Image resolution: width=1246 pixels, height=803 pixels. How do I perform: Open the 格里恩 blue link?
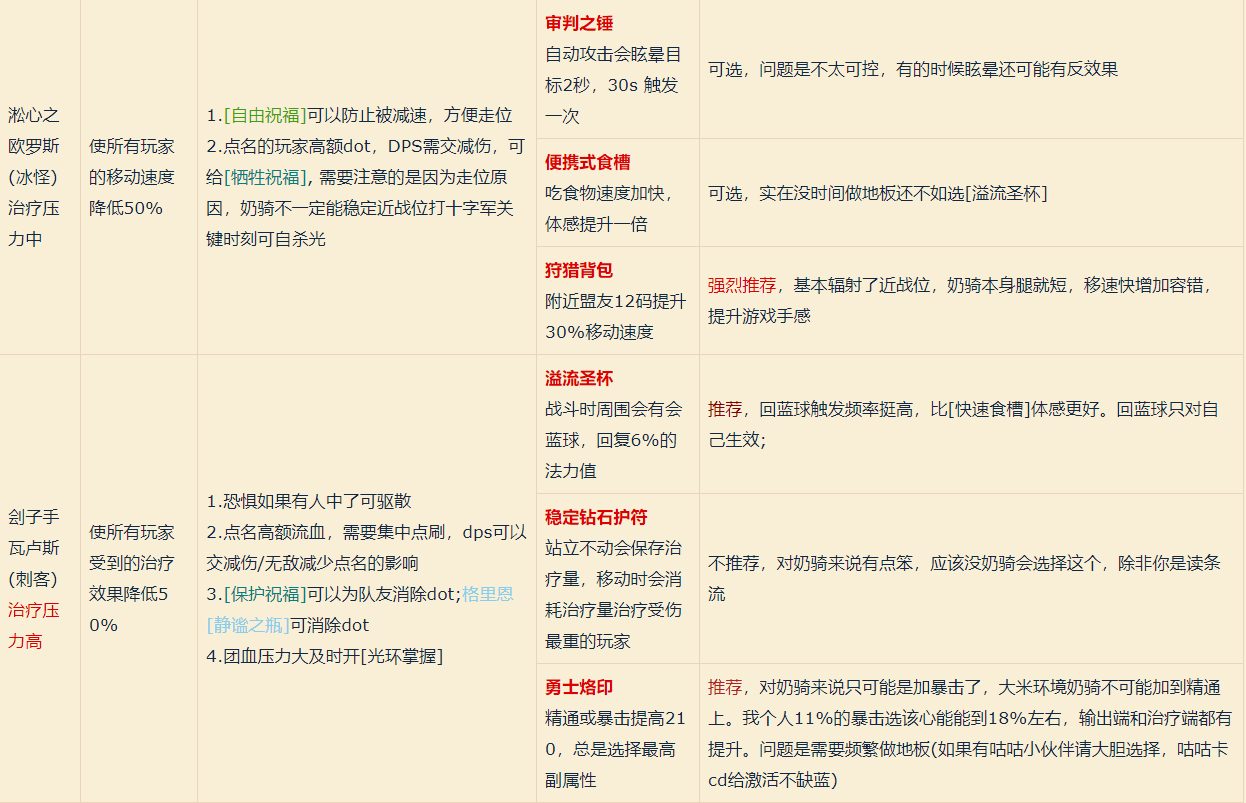coord(488,594)
